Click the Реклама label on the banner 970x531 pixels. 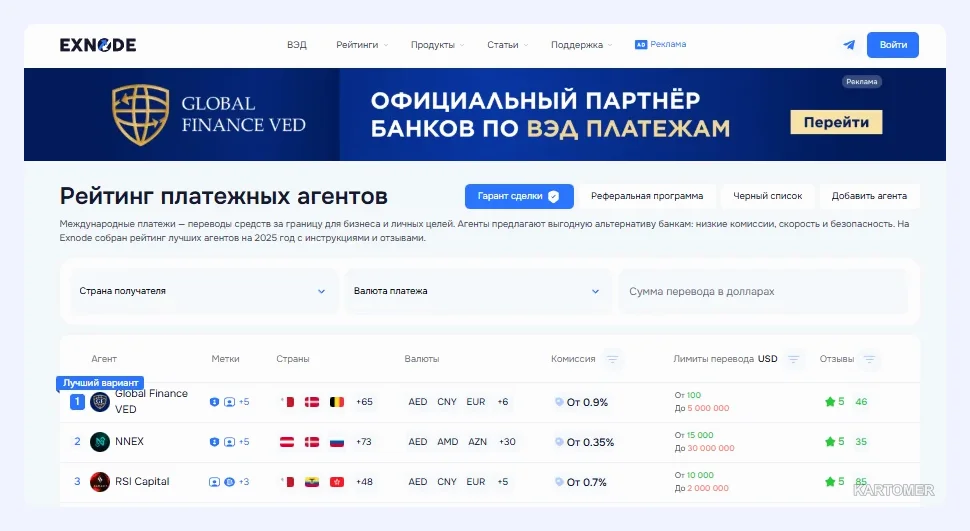point(862,82)
